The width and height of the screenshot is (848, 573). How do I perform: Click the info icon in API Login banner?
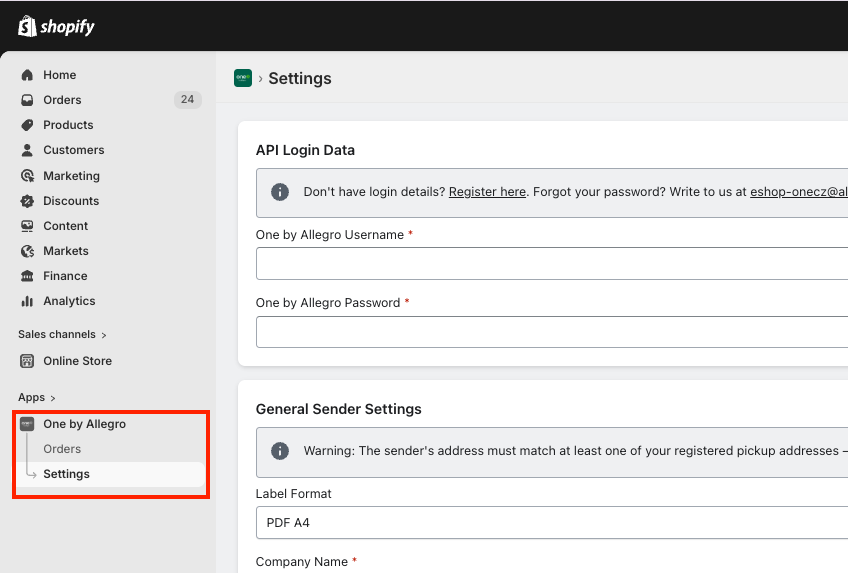[x=280, y=191]
